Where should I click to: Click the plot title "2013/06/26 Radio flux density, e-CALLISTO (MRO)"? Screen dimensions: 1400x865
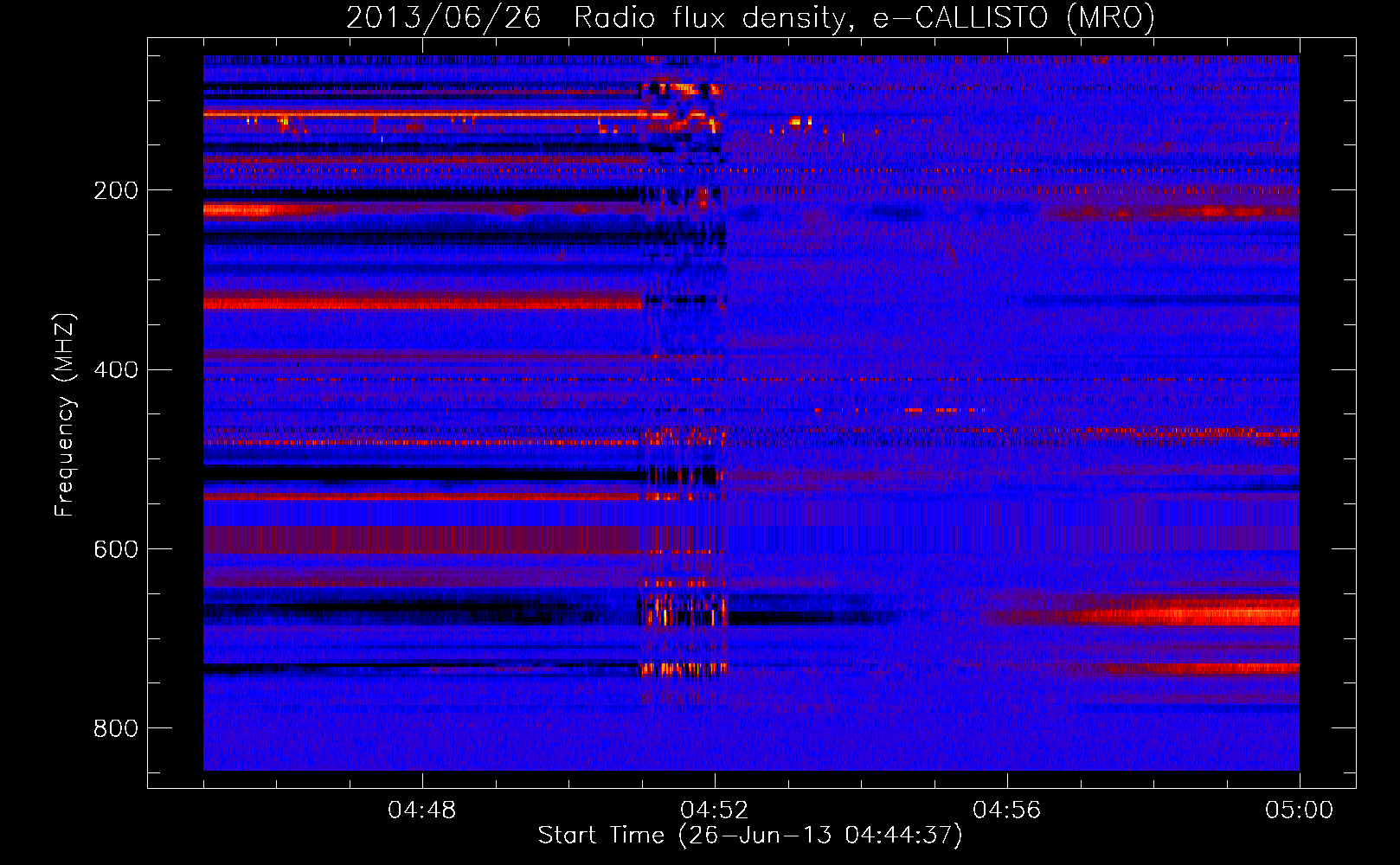coord(750,18)
